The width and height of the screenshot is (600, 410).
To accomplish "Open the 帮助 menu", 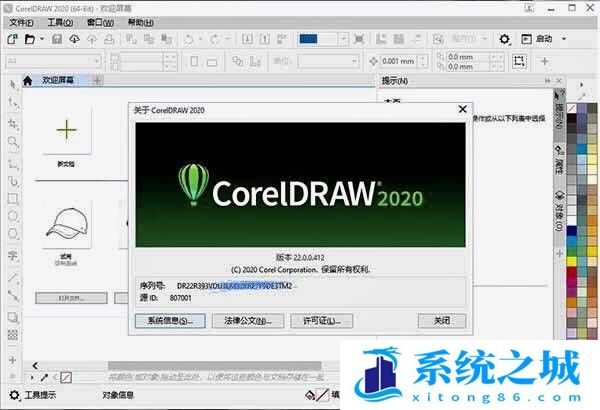I will 140,23.
